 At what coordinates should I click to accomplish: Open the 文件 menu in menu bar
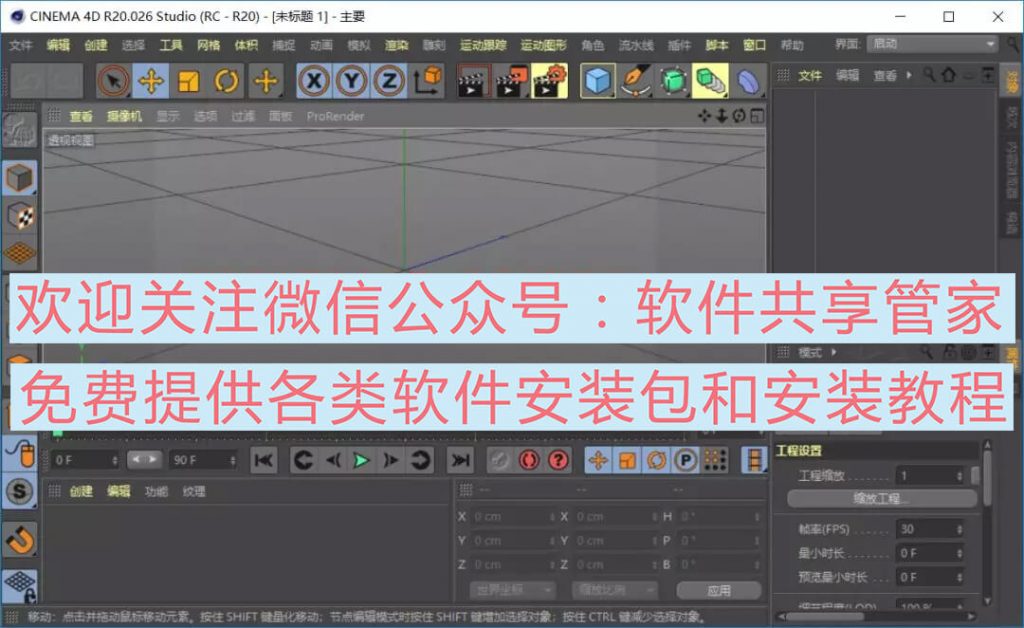click(x=20, y=45)
